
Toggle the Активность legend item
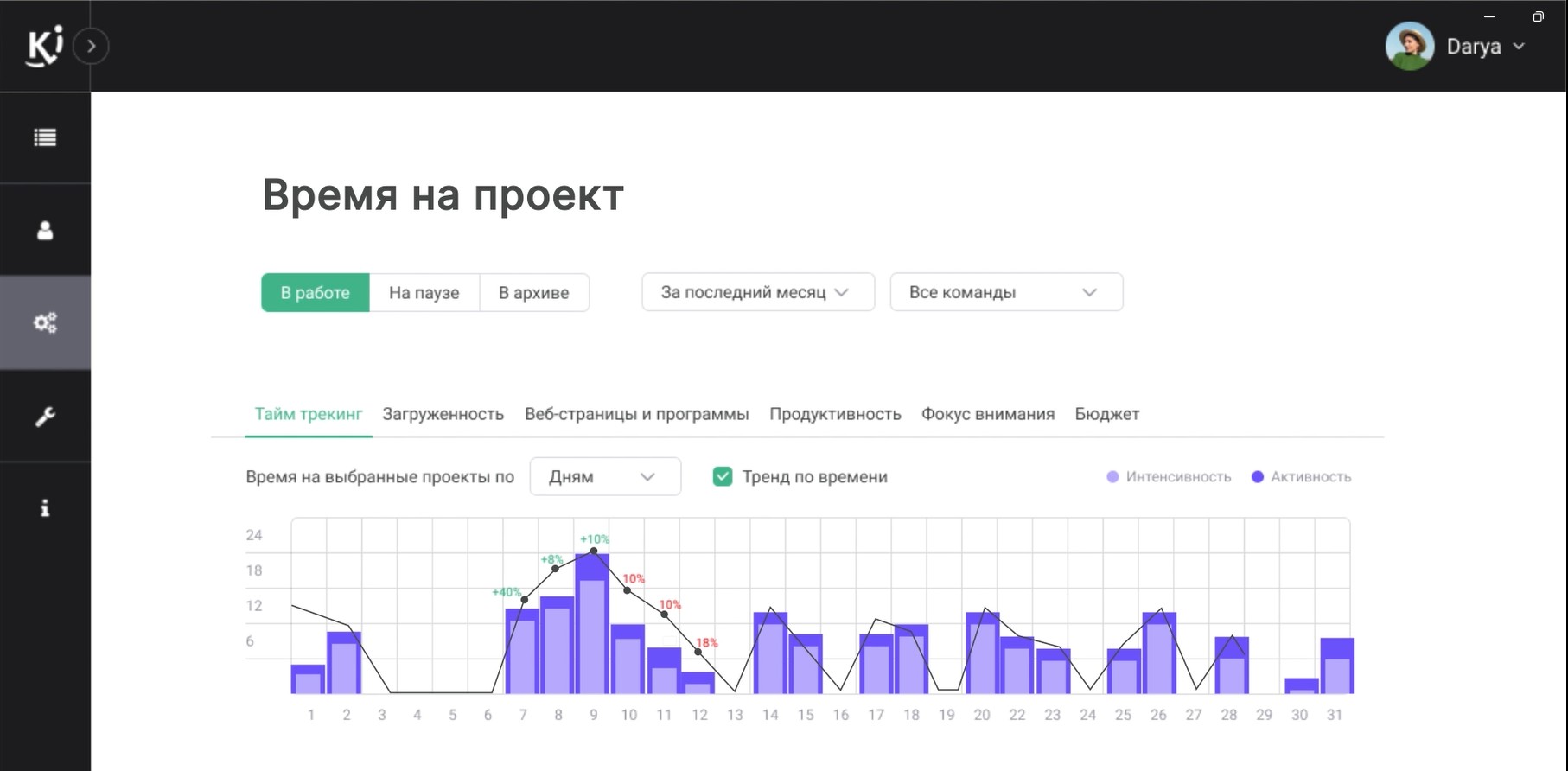pos(1301,476)
